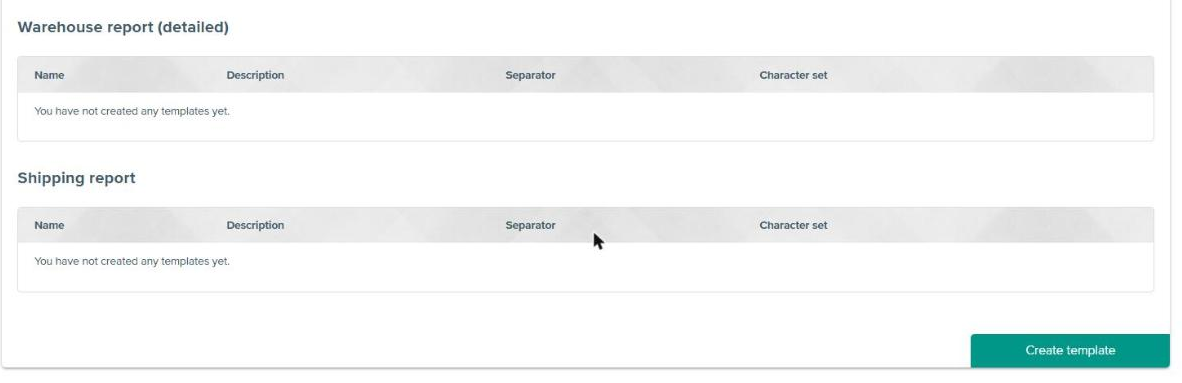
Task: Click 'You have not' text in Shipping row
Action: point(62,262)
